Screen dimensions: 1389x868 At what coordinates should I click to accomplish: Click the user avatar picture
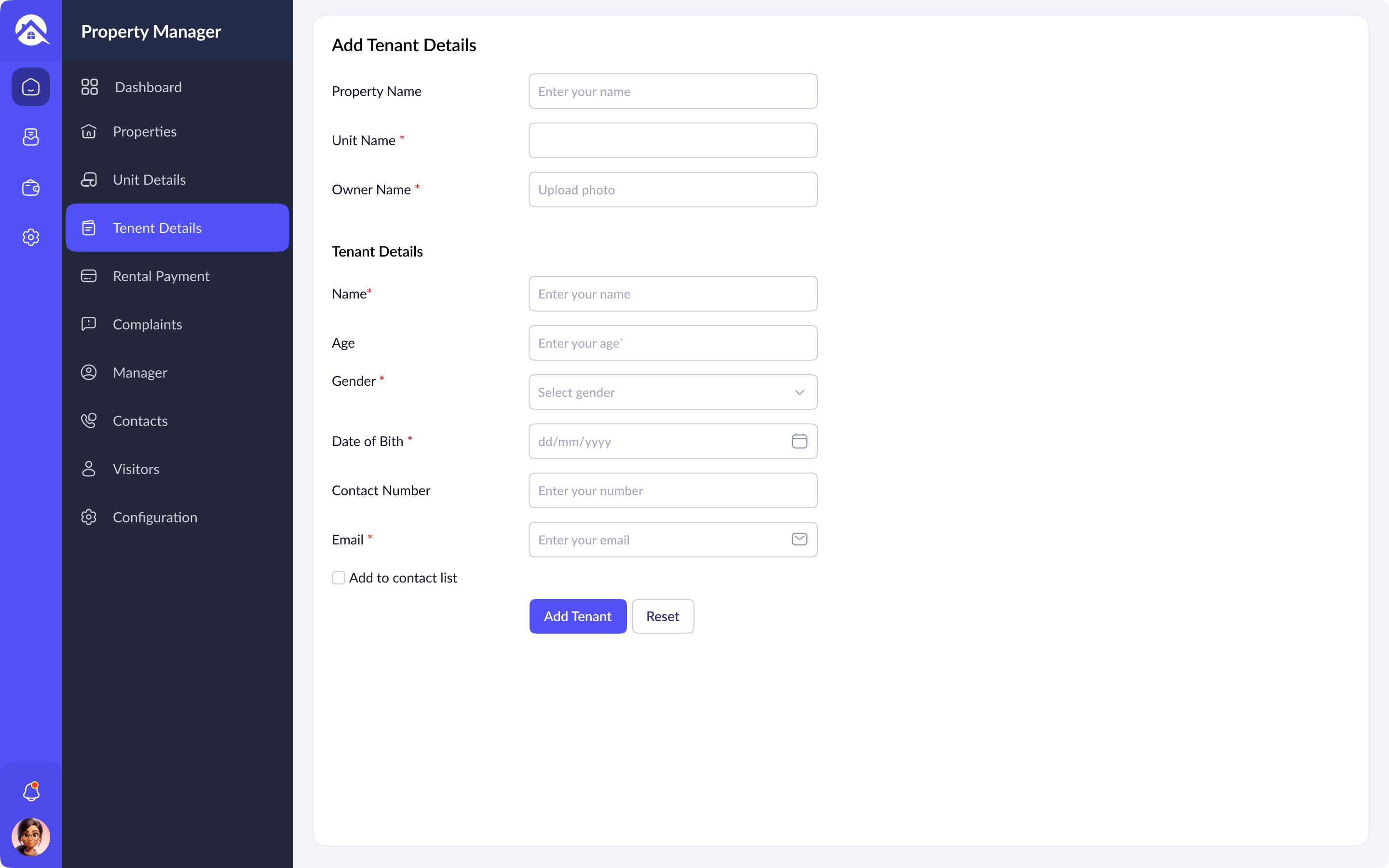(31, 837)
